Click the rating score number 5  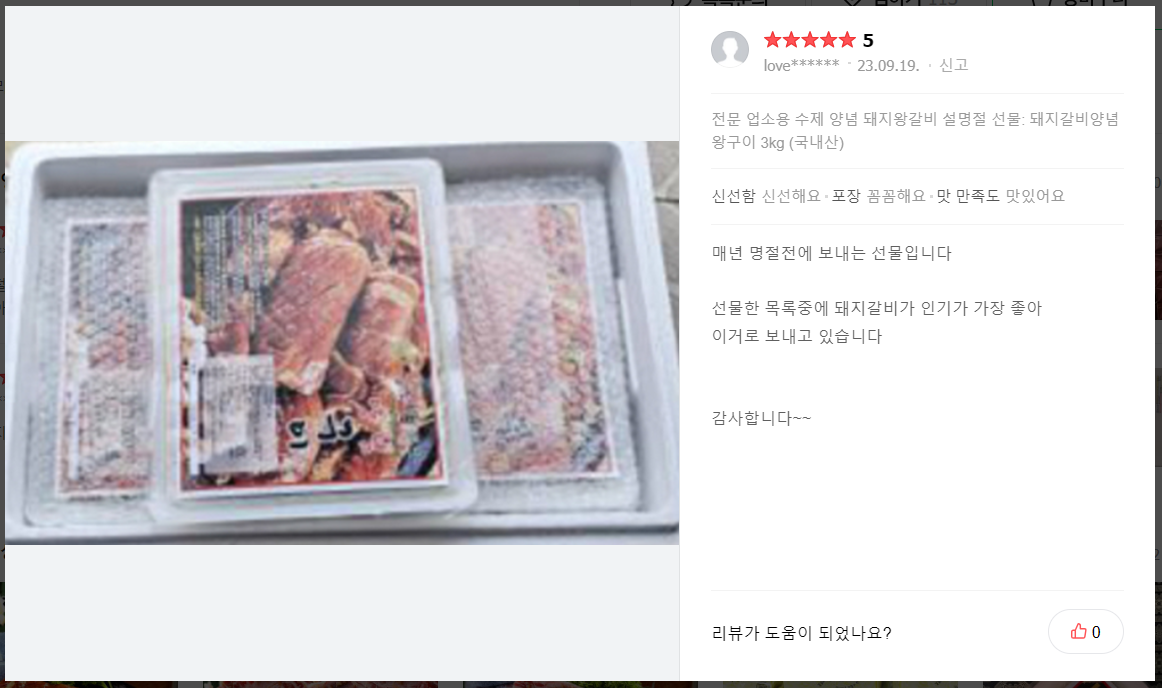point(868,40)
